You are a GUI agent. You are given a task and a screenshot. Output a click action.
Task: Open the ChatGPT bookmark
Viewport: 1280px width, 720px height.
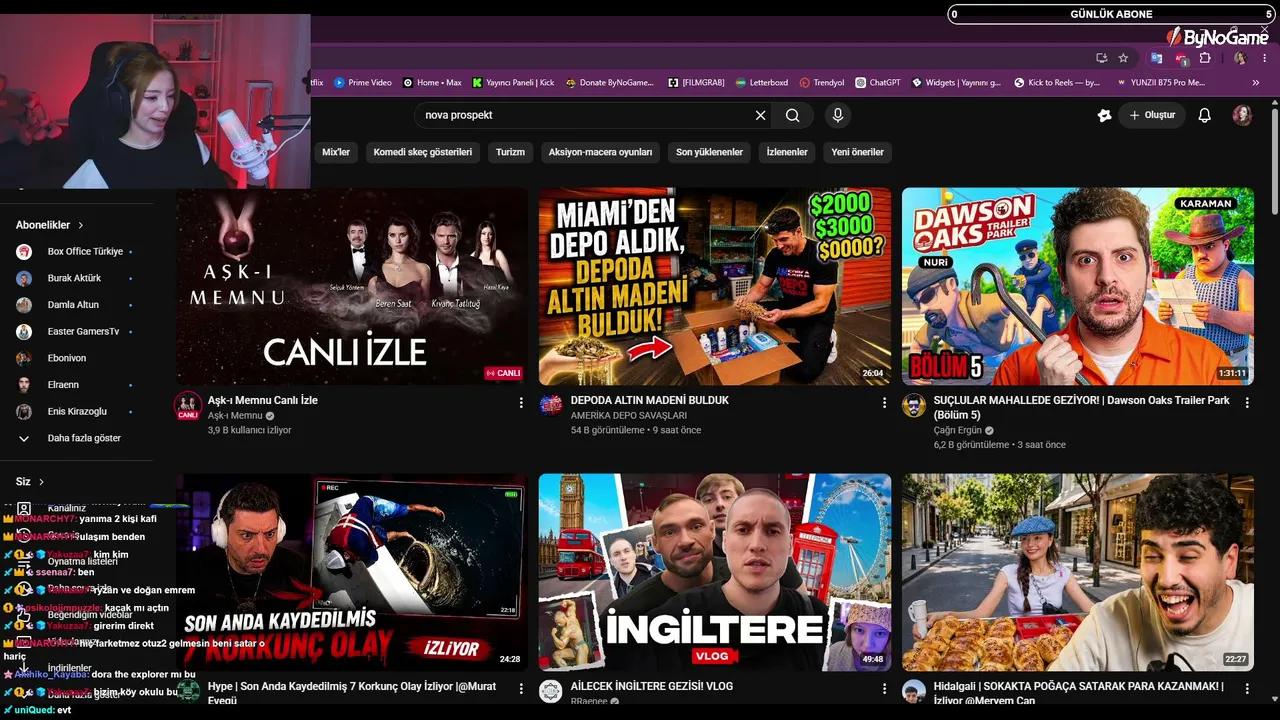(877, 83)
